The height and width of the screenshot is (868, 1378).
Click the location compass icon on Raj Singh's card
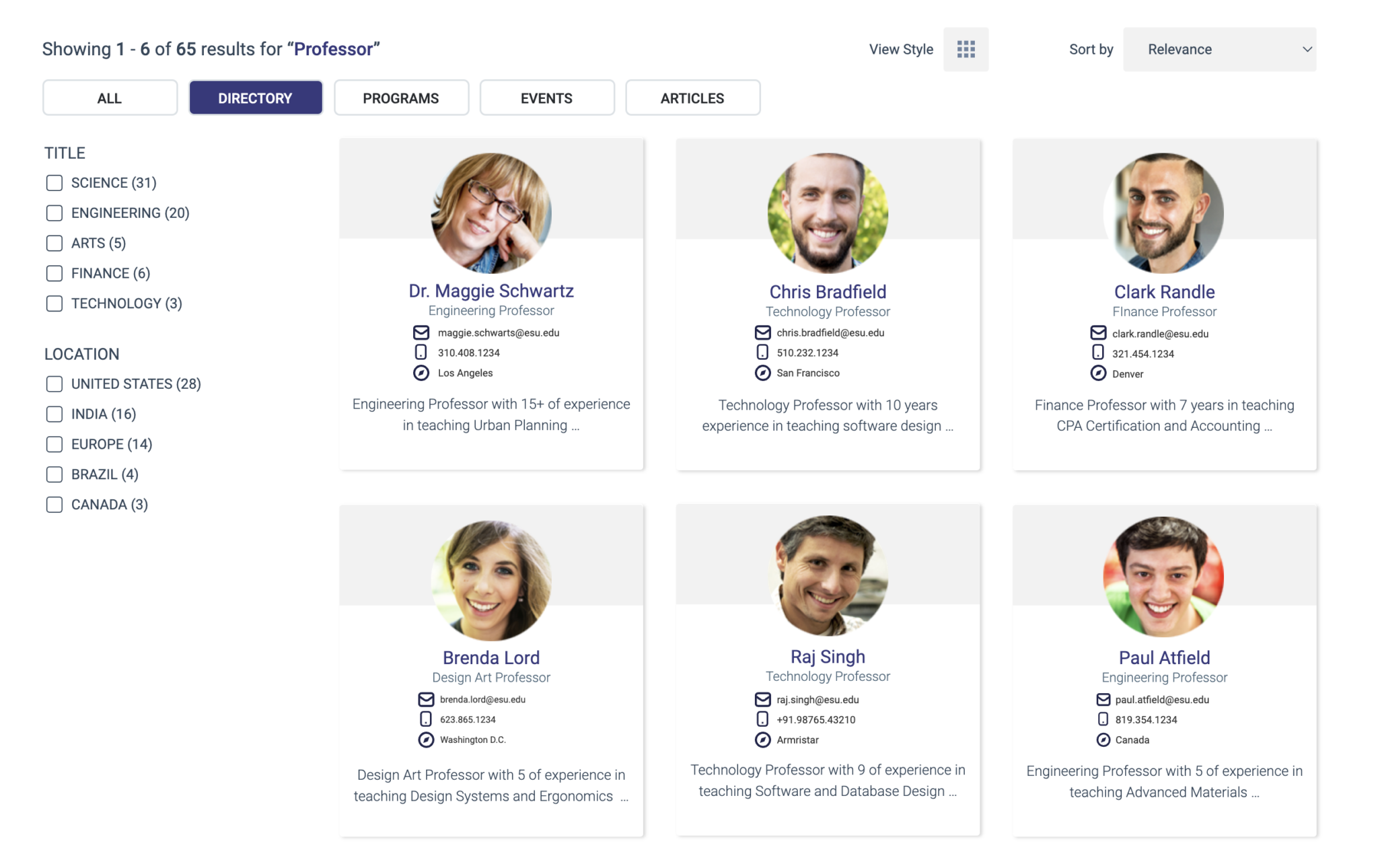point(762,739)
